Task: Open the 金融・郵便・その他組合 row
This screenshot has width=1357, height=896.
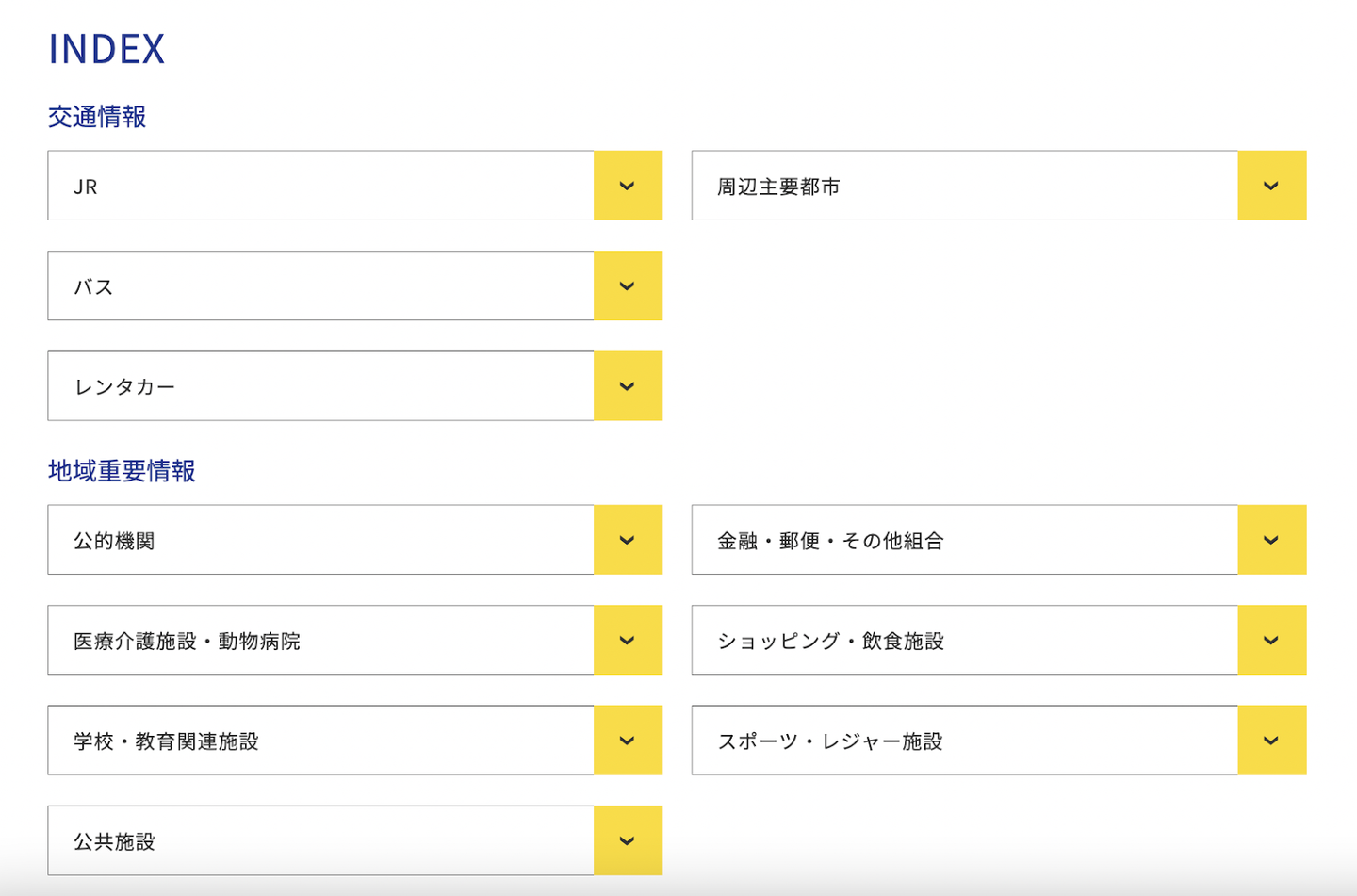Action: point(964,540)
